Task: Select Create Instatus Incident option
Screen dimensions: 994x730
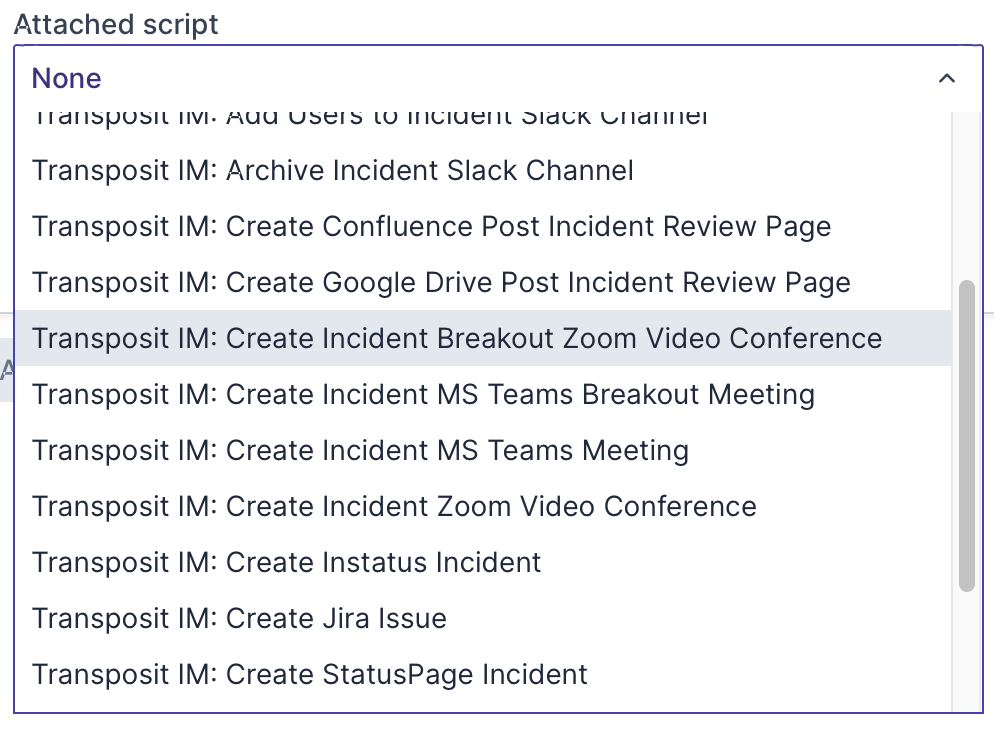Action: (x=286, y=563)
